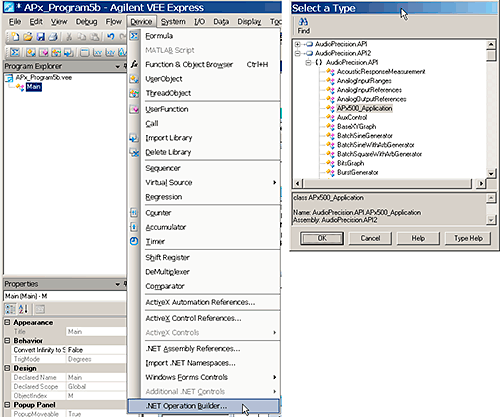Click the Delete Library icon in Device menu
Image resolution: width=500 pixels, height=417 pixels.
(134, 152)
